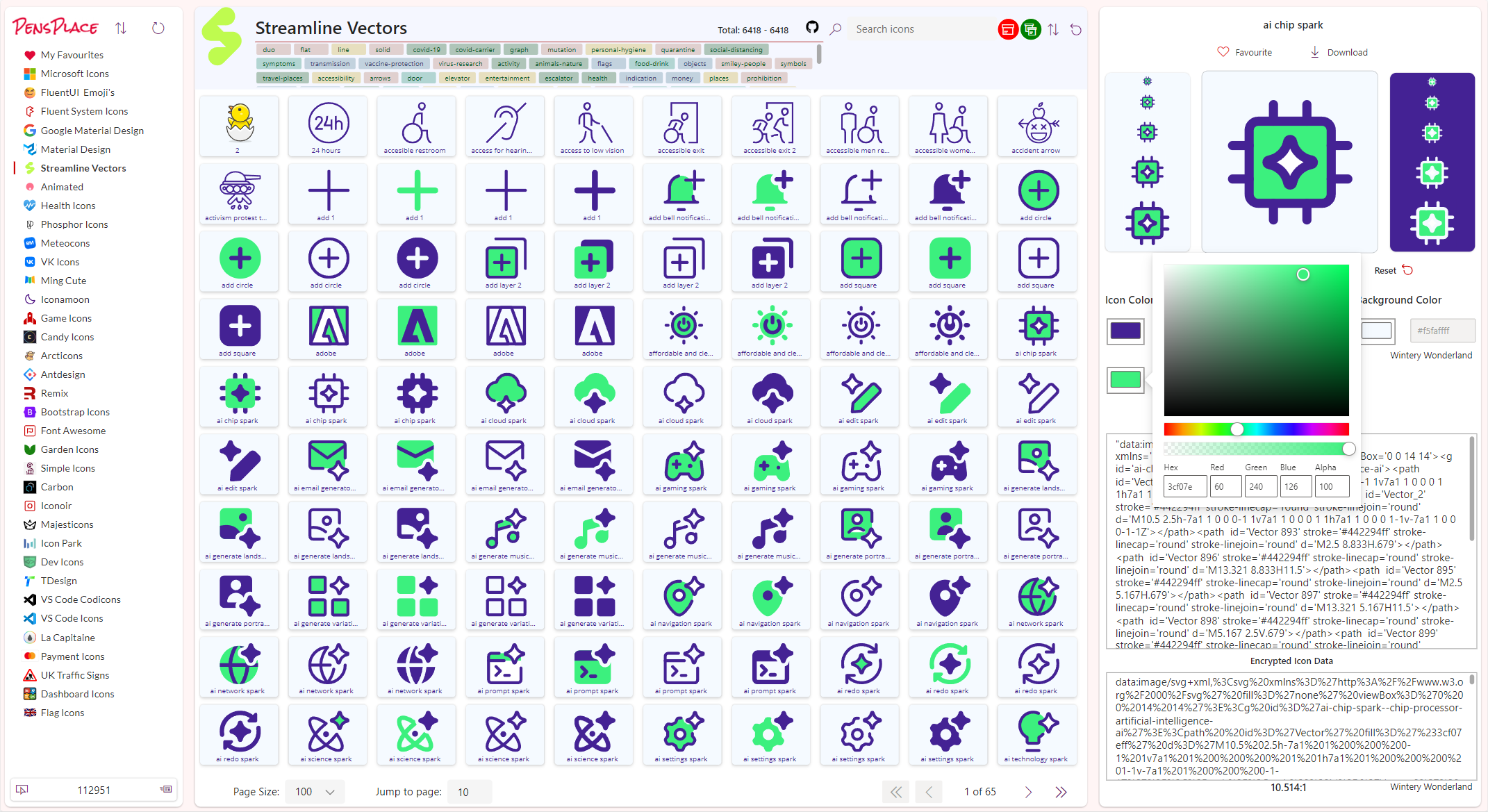Open the '24 hours' icon tile
Screen dimensions: 1488x812
[x=328, y=127]
